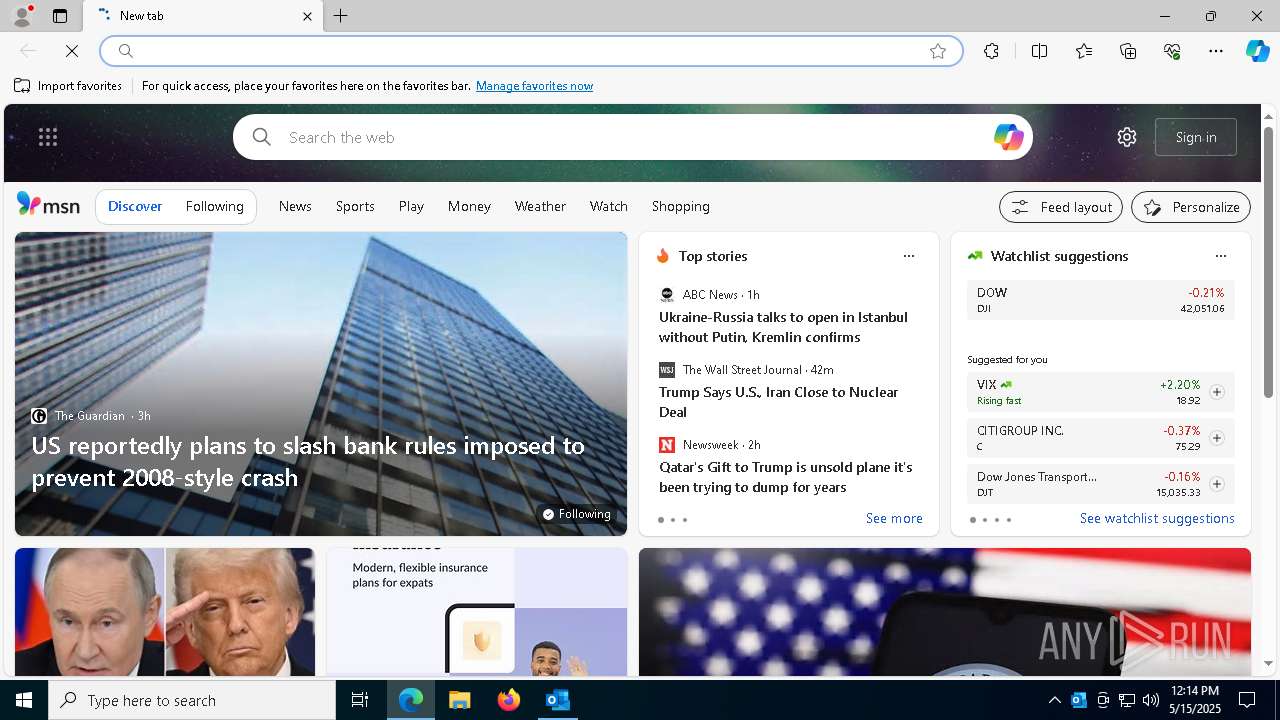Open the Shopping section

[x=680, y=206]
